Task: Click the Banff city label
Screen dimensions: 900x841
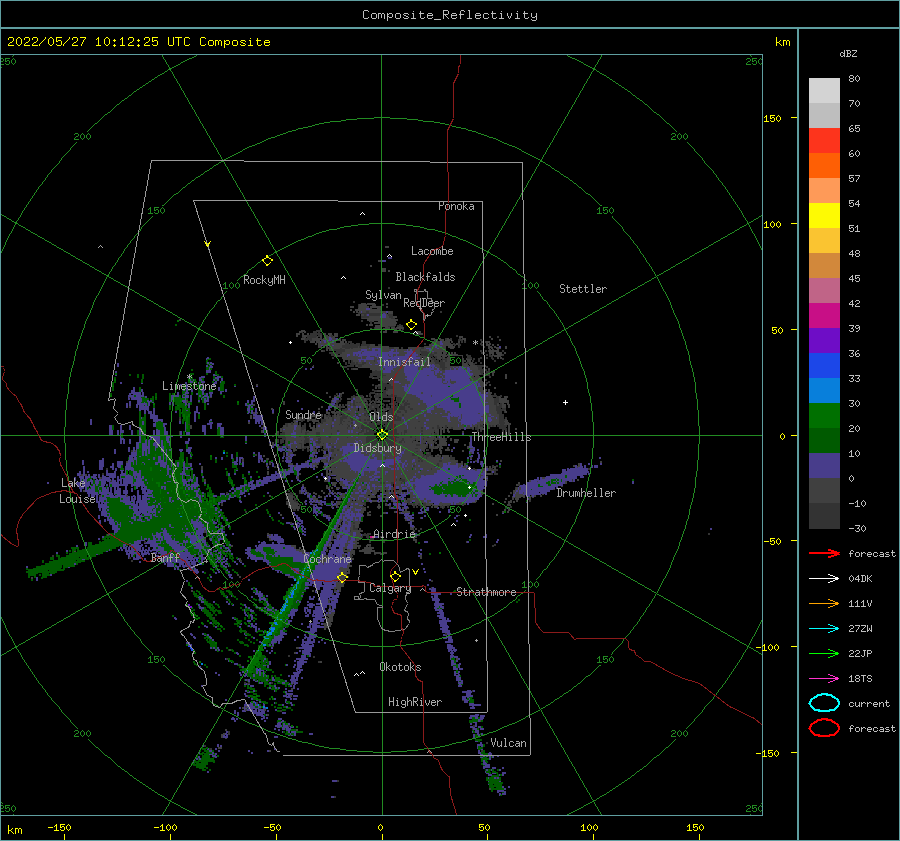Action: 165,557
